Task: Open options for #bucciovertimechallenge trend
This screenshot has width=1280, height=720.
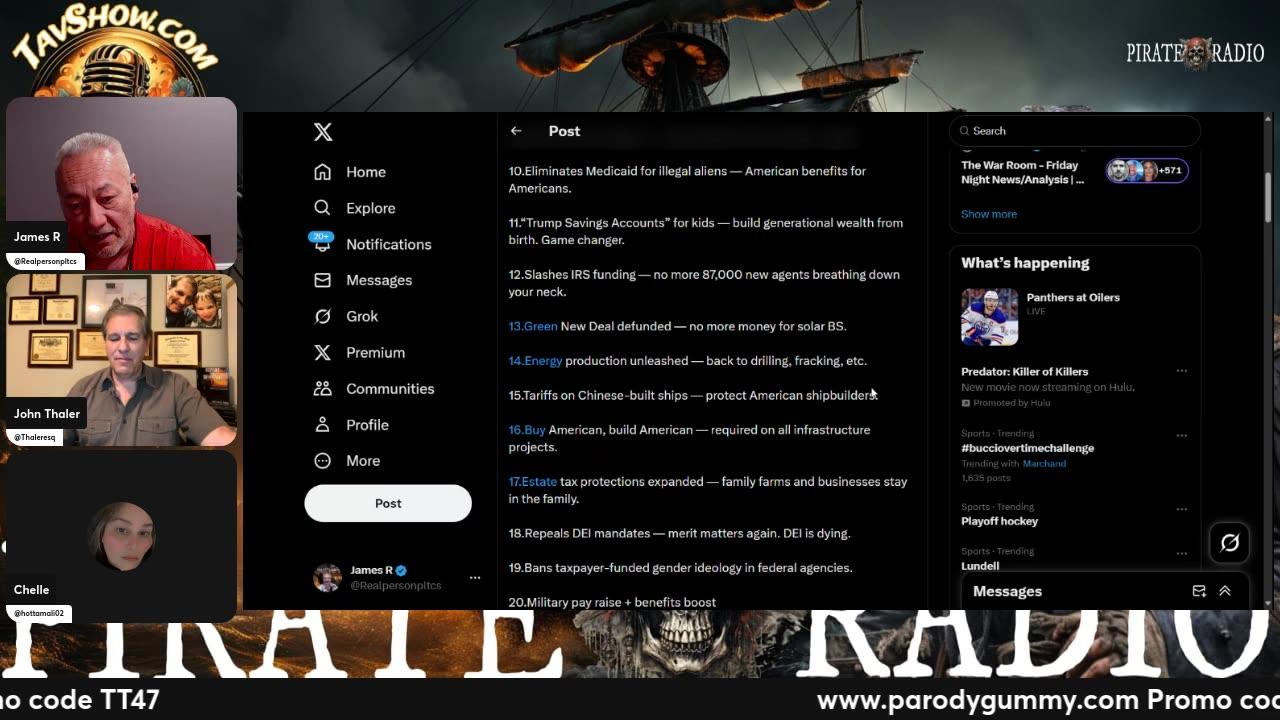Action: click(1181, 436)
